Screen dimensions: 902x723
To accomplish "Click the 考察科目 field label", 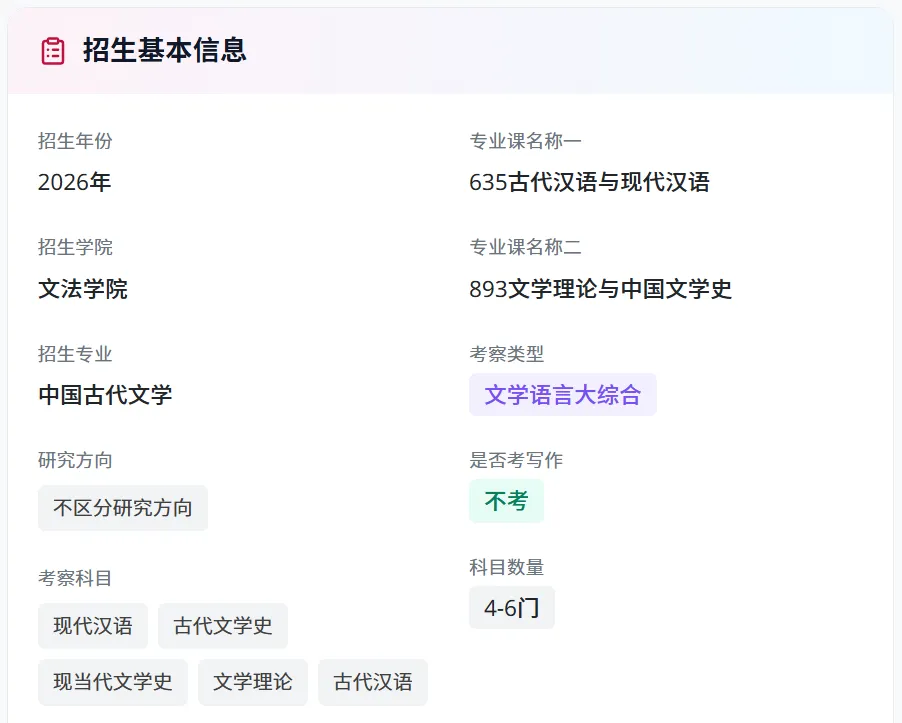I will click(x=75, y=578).
